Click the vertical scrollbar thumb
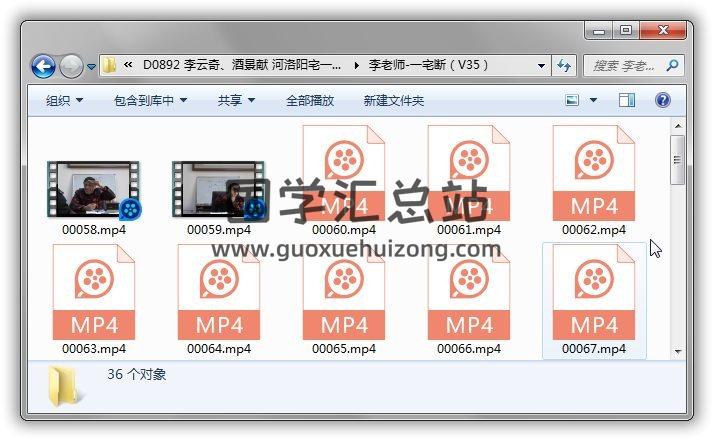This screenshot has width=714, height=441. pyautogui.click(x=678, y=160)
